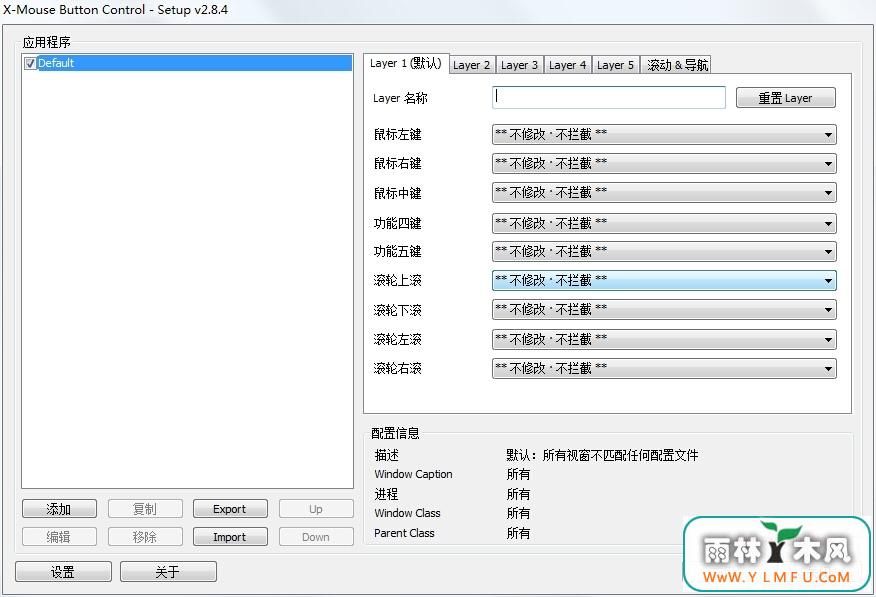Screen dimensions: 876x597
Task: Open 设置 settings button
Action: (63, 572)
